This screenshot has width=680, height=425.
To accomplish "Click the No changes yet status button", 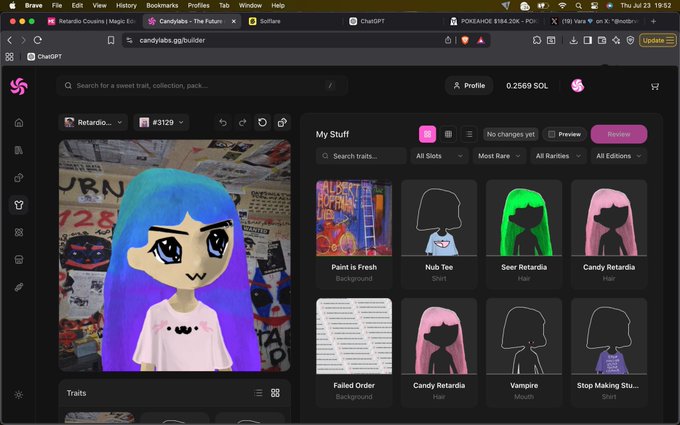I will point(510,134).
